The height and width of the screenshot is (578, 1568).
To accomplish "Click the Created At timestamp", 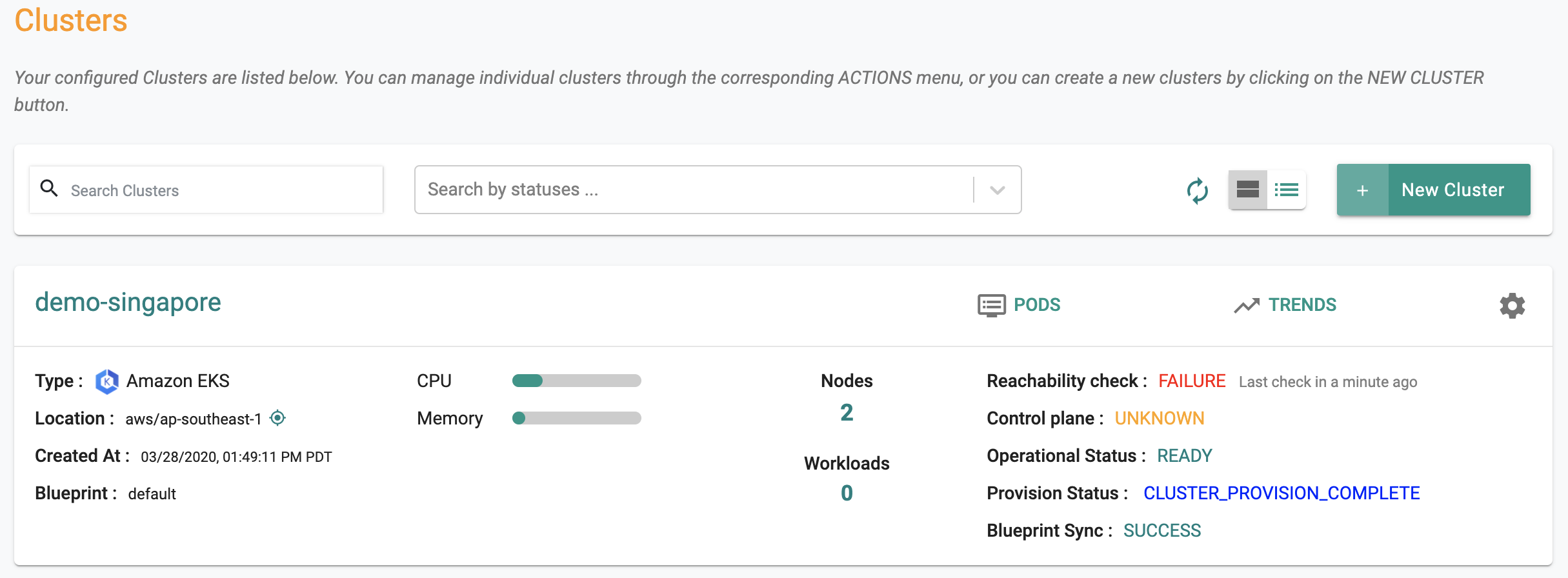I will (236, 457).
